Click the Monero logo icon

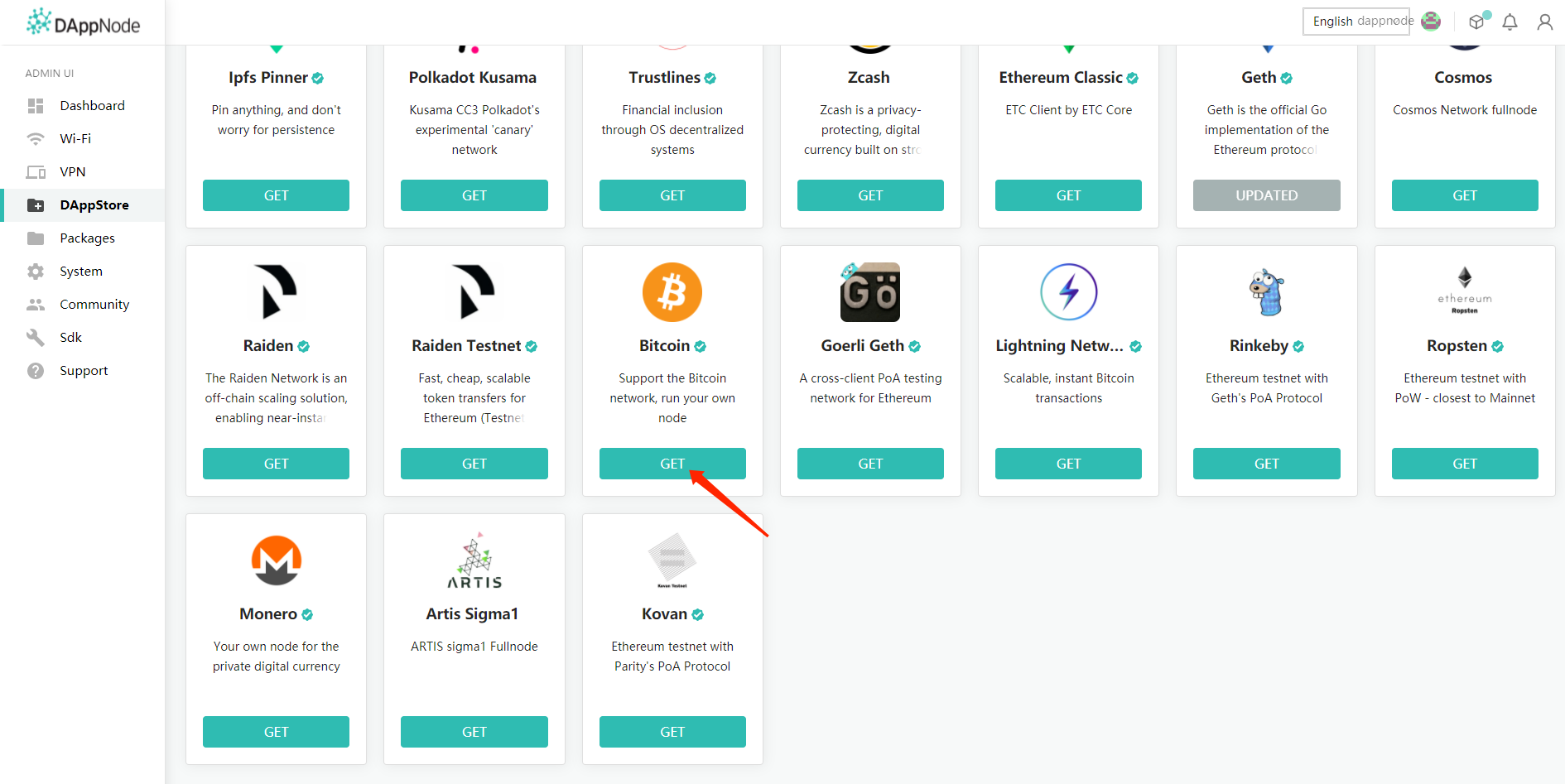tap(276, 560)
